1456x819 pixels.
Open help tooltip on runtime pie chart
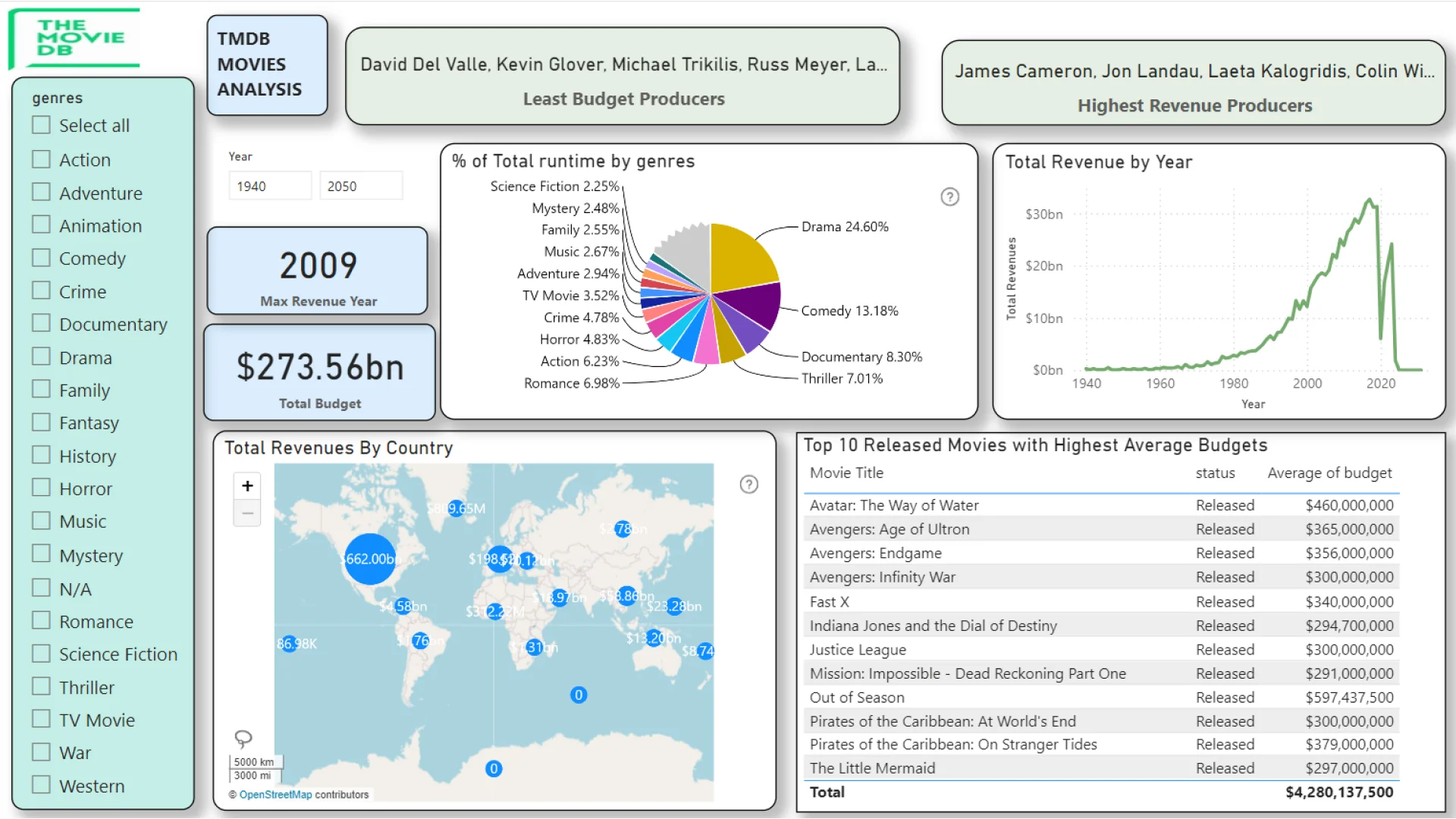click(x=949, y=197)
